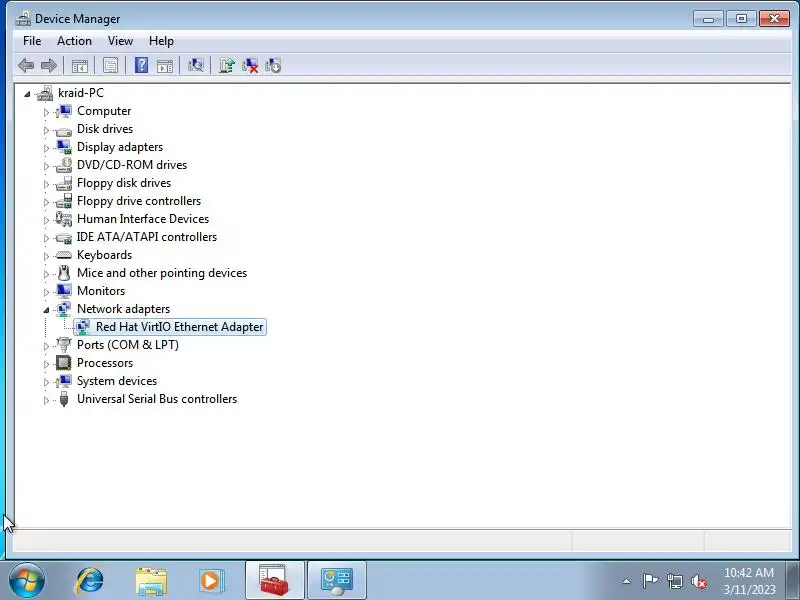Click the taskbar clock showing 10:42 AM
This screenshot has height=600, width=800.
tap(749, 581)
